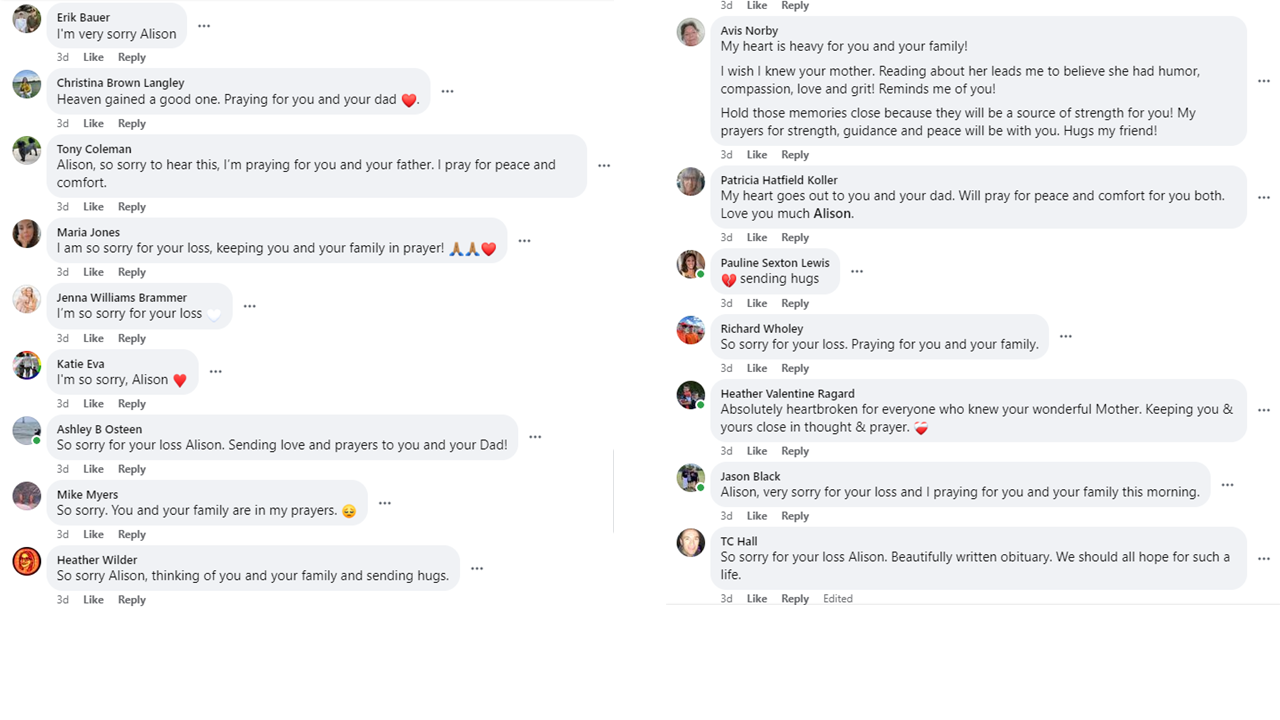The image size is (1280, 720).
Task: Open three-dot menu for TC Hall's comment
Action: (1264, 559)
